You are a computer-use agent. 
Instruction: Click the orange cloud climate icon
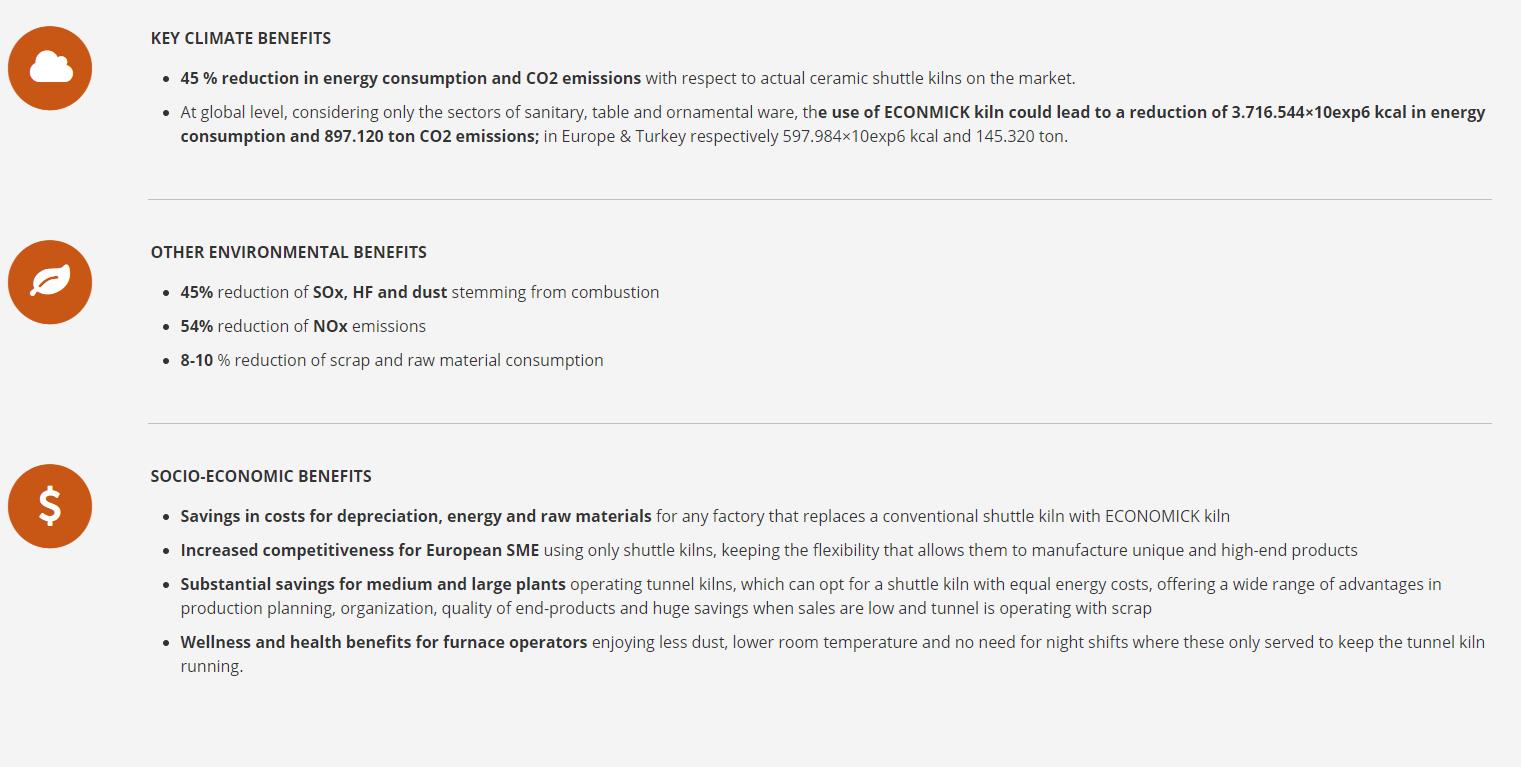click(50, 68)
